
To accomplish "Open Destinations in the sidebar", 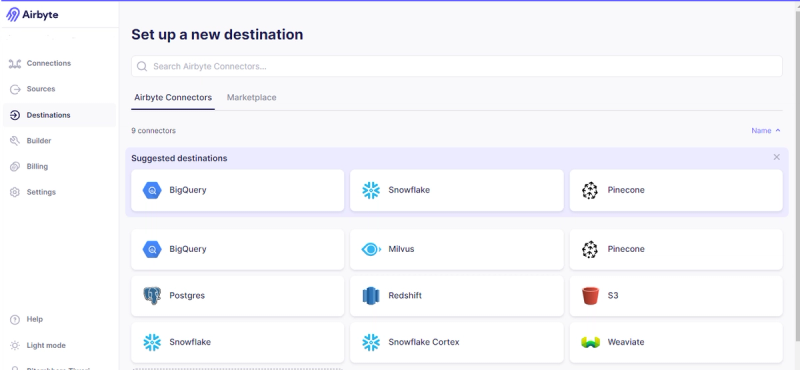I will (60, 115).
